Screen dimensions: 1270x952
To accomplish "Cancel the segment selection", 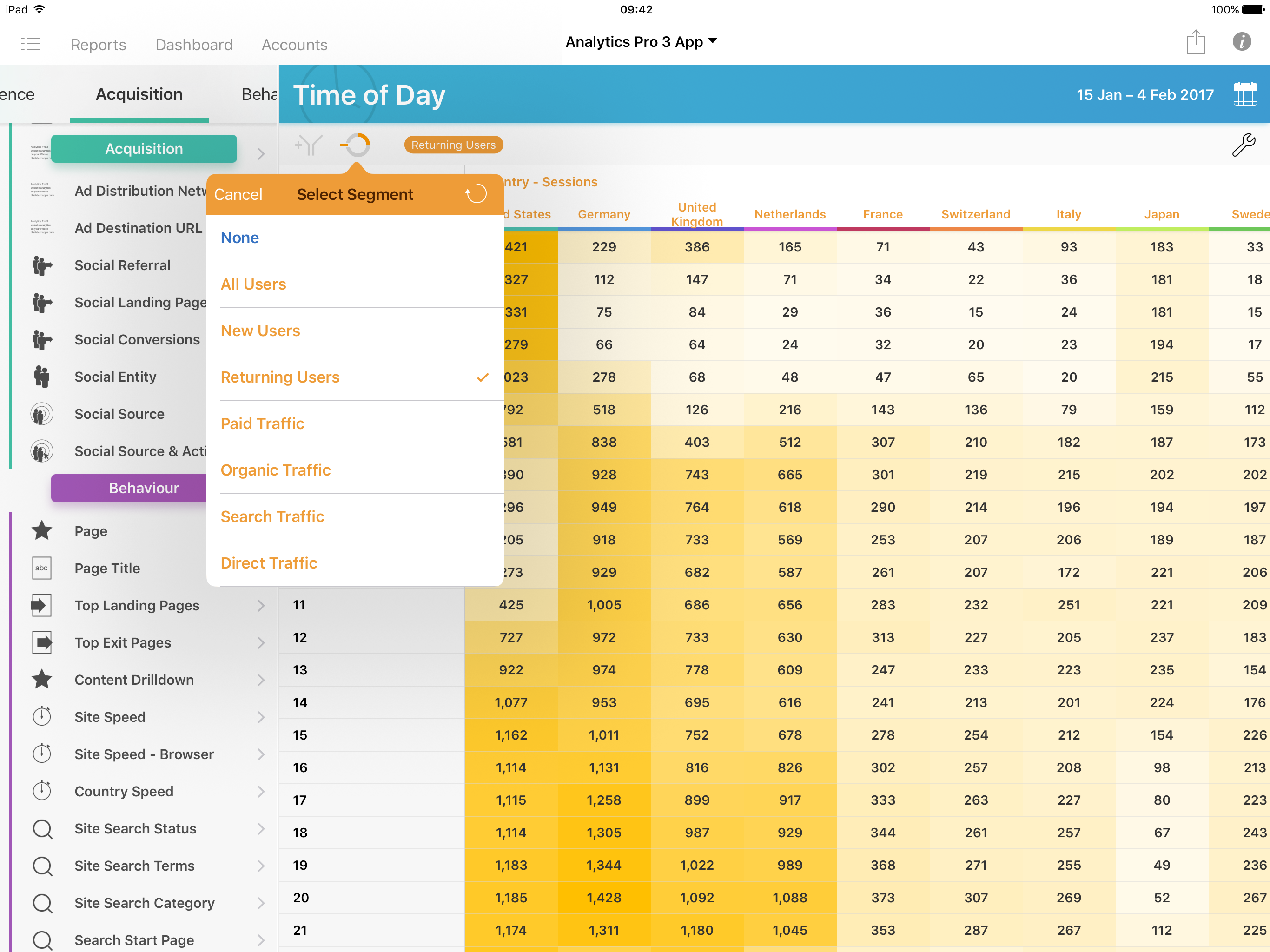I will [238, 195].
